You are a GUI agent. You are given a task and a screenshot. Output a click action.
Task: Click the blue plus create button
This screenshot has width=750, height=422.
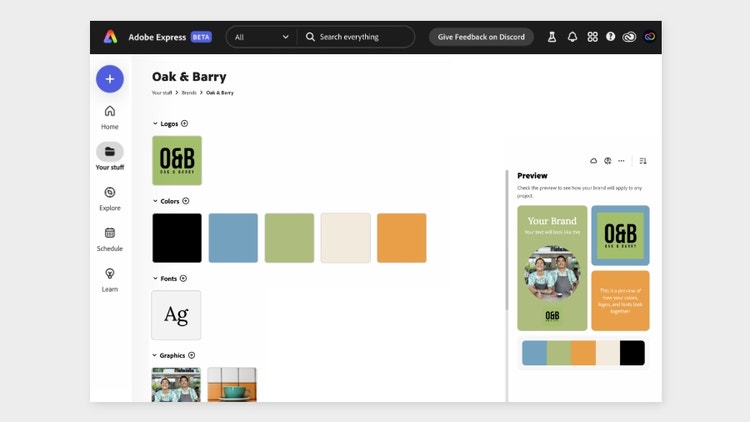coord(110,79)
